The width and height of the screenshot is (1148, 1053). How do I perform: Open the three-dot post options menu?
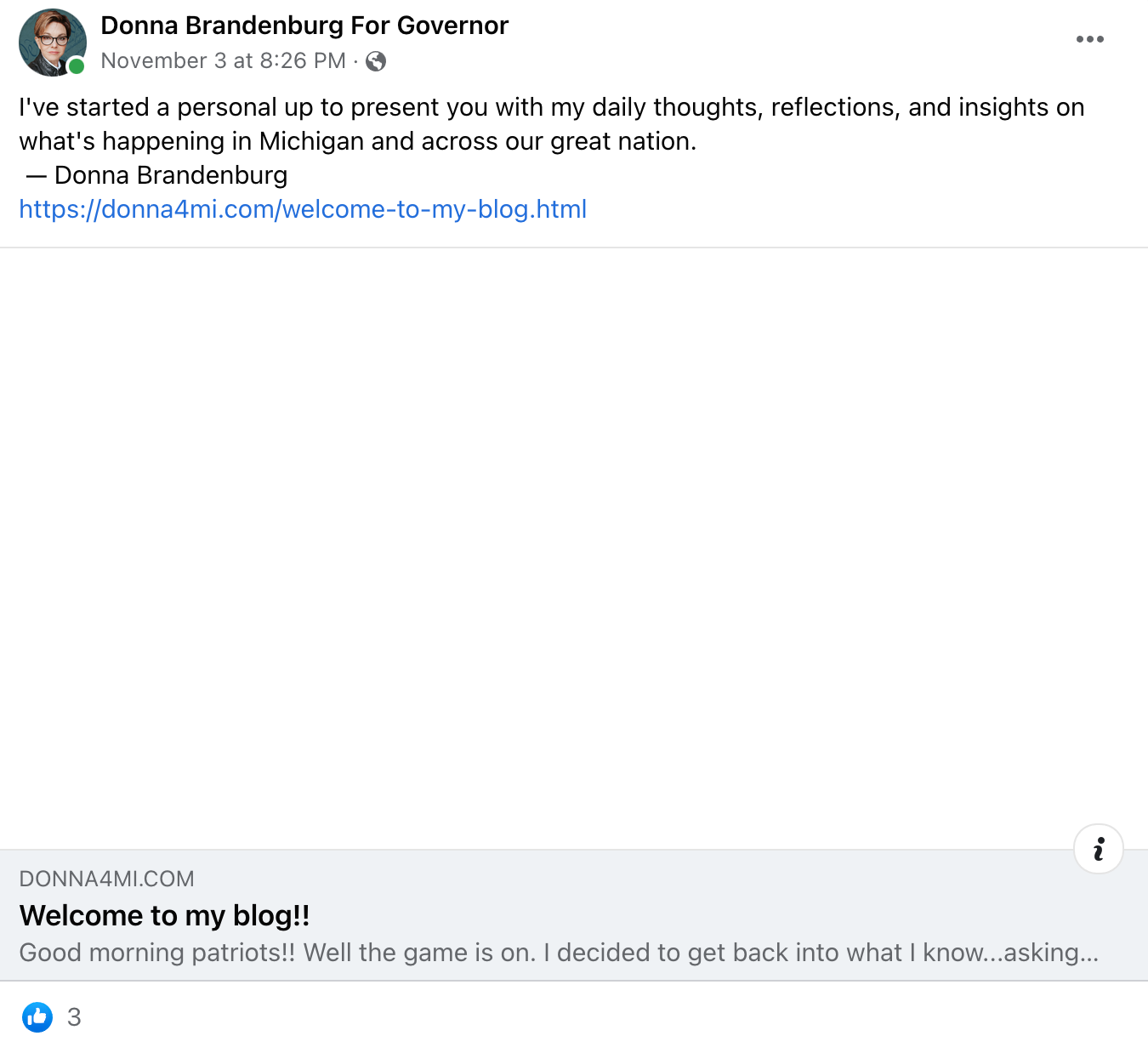[x=1089, y=39]
